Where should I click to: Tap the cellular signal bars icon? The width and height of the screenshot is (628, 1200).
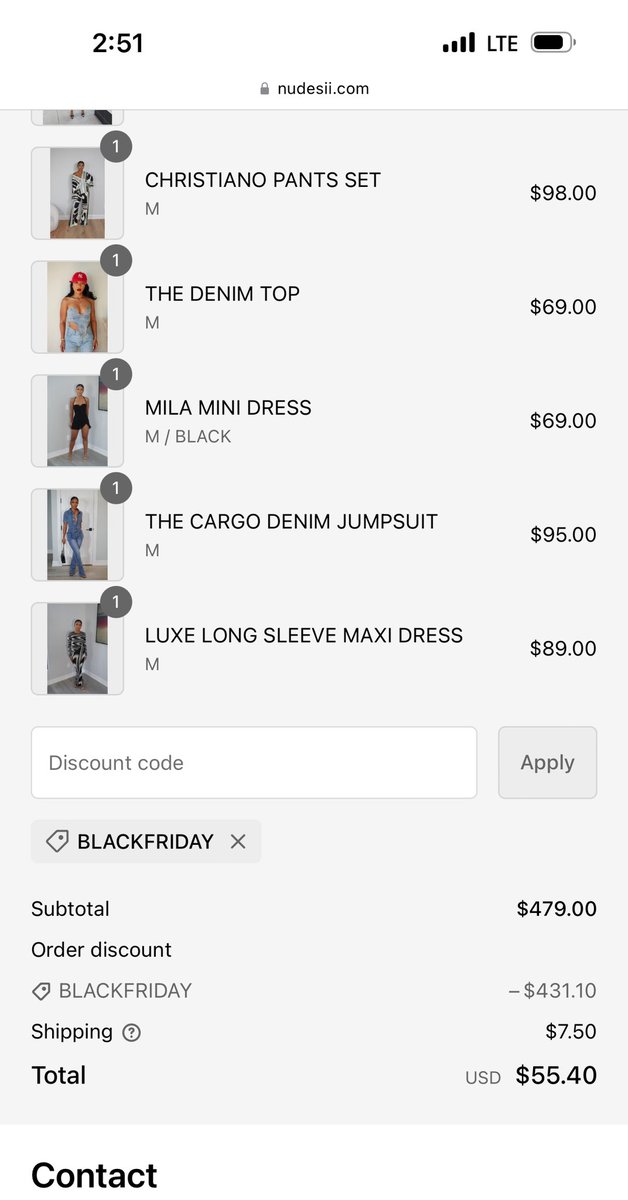point(459,43)
